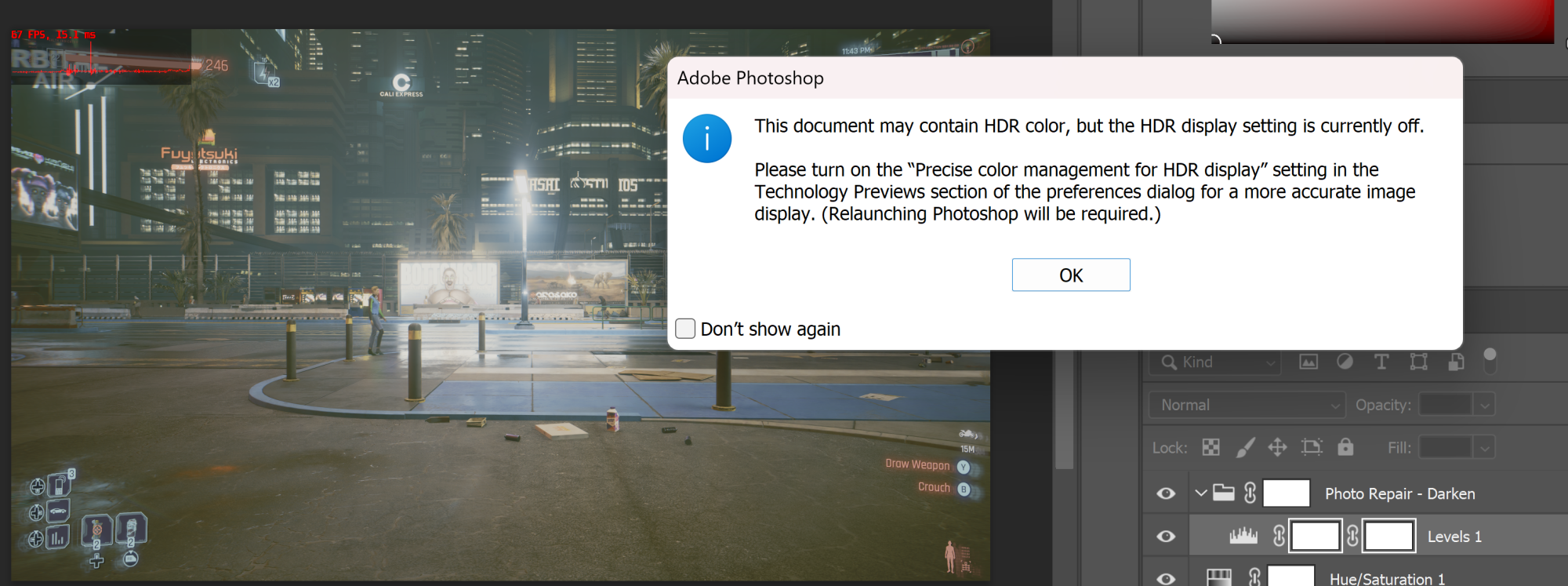Click the lock all padlock icon

[1345, 446]
